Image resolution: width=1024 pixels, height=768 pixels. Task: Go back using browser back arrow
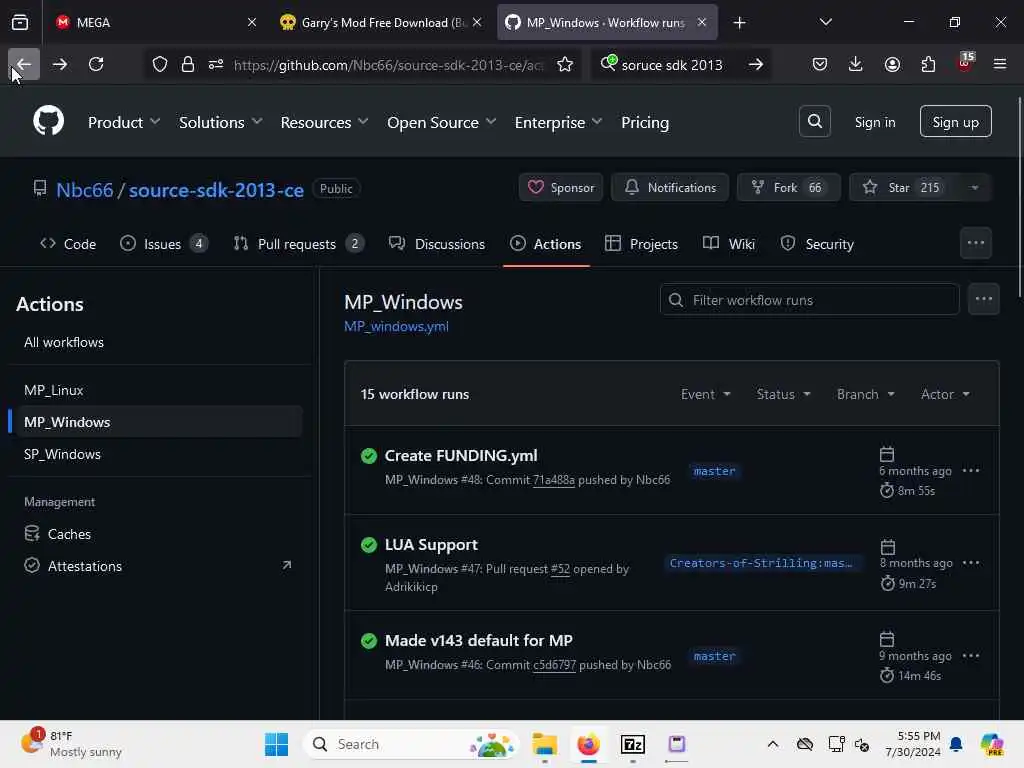(x=24, y=64)
